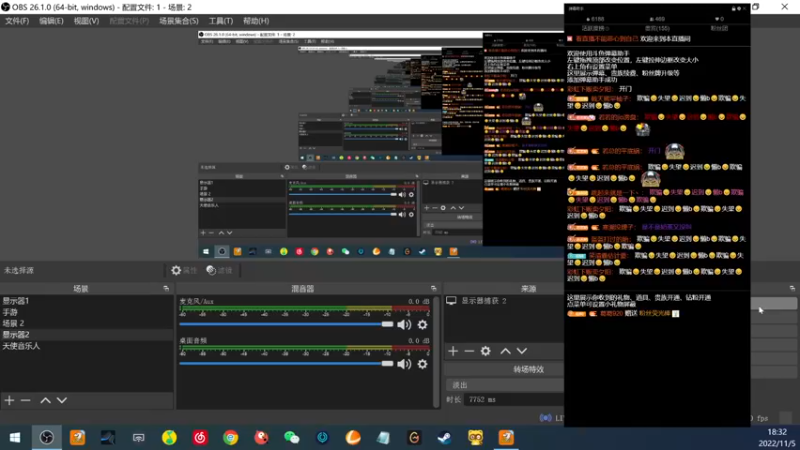800x450 pixels.
Task: Open 桌面音频 audio settings gear
Action: pyautogui.click(x=422, y=364)
